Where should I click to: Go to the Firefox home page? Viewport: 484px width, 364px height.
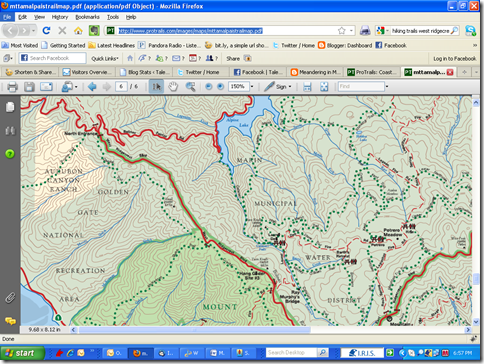[x=78, y=31]
